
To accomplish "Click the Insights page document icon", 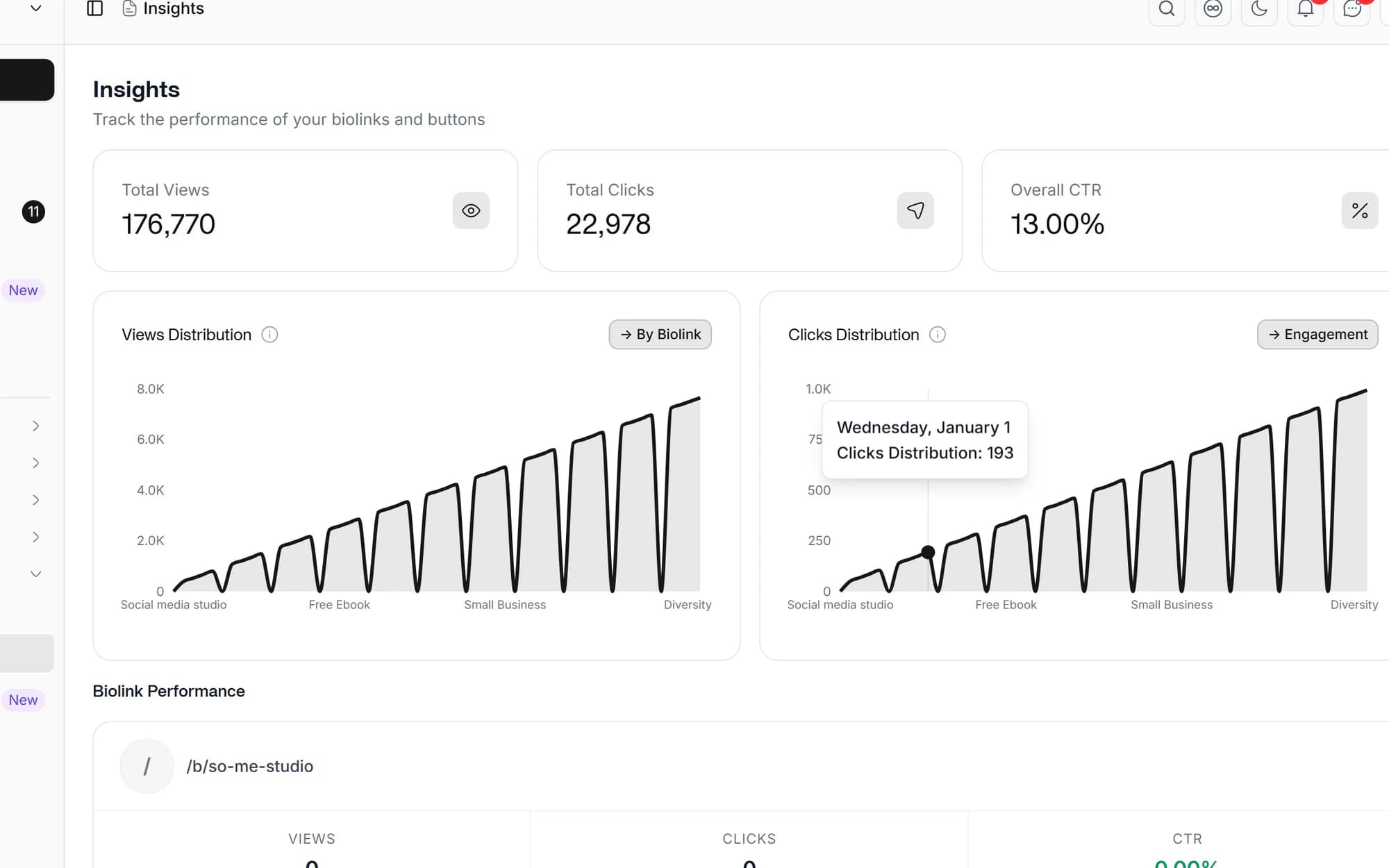I will click(x=129, y=8).
